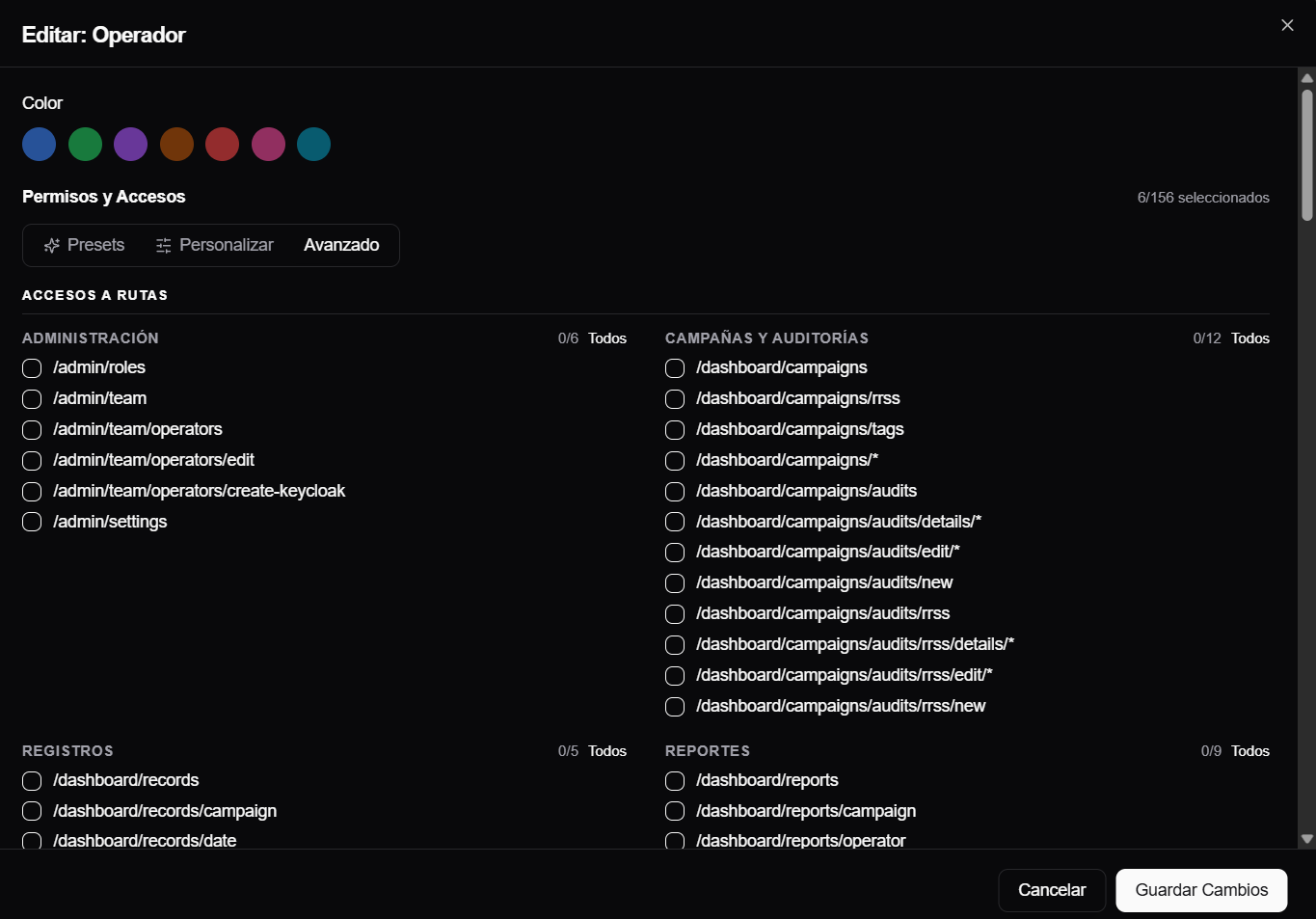Click Cancelar to discard edits
The image size is (1316, 919).
pyautogui.click(x=1052, y=890)
